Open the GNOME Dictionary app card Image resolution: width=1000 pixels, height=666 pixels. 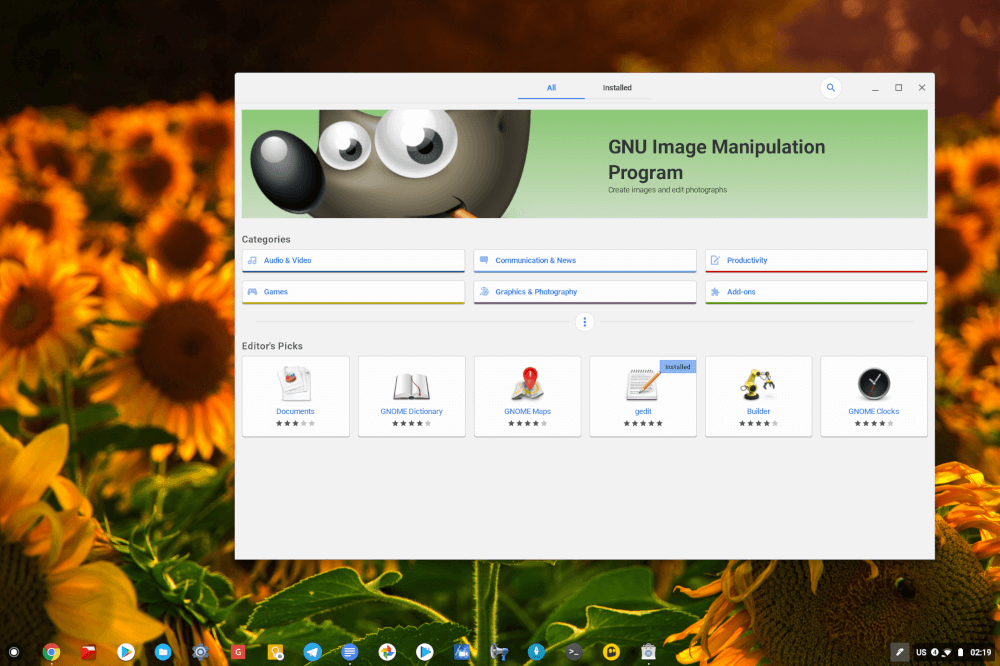(412, 396)
